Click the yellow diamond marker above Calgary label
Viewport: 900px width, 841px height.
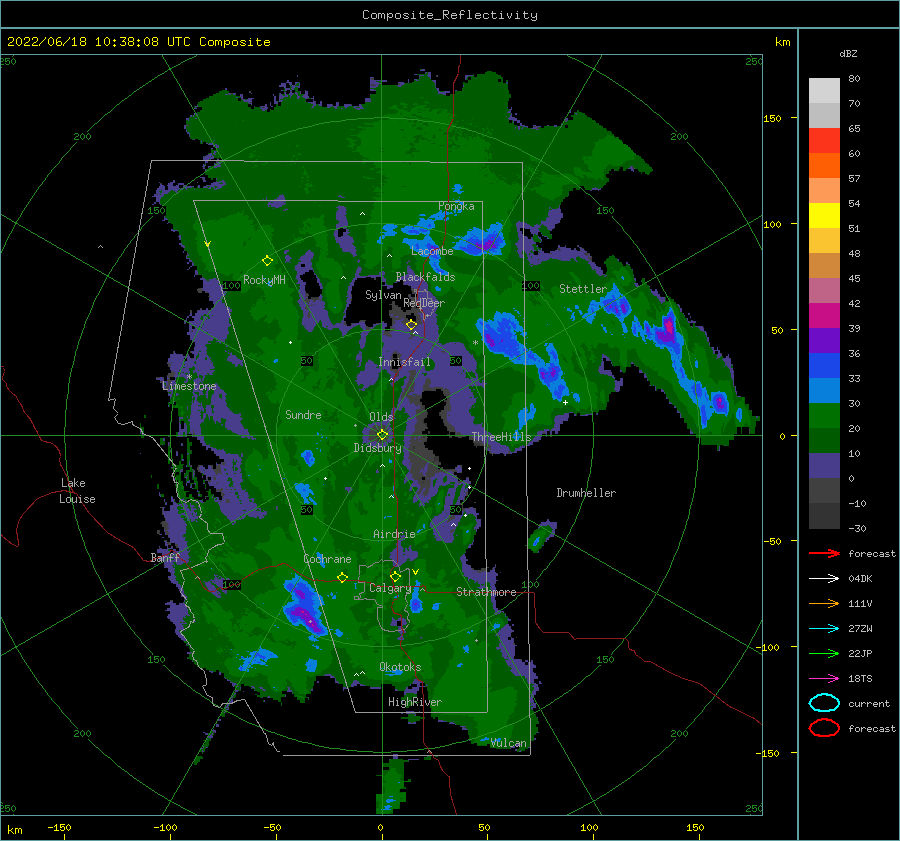(395, 576)
